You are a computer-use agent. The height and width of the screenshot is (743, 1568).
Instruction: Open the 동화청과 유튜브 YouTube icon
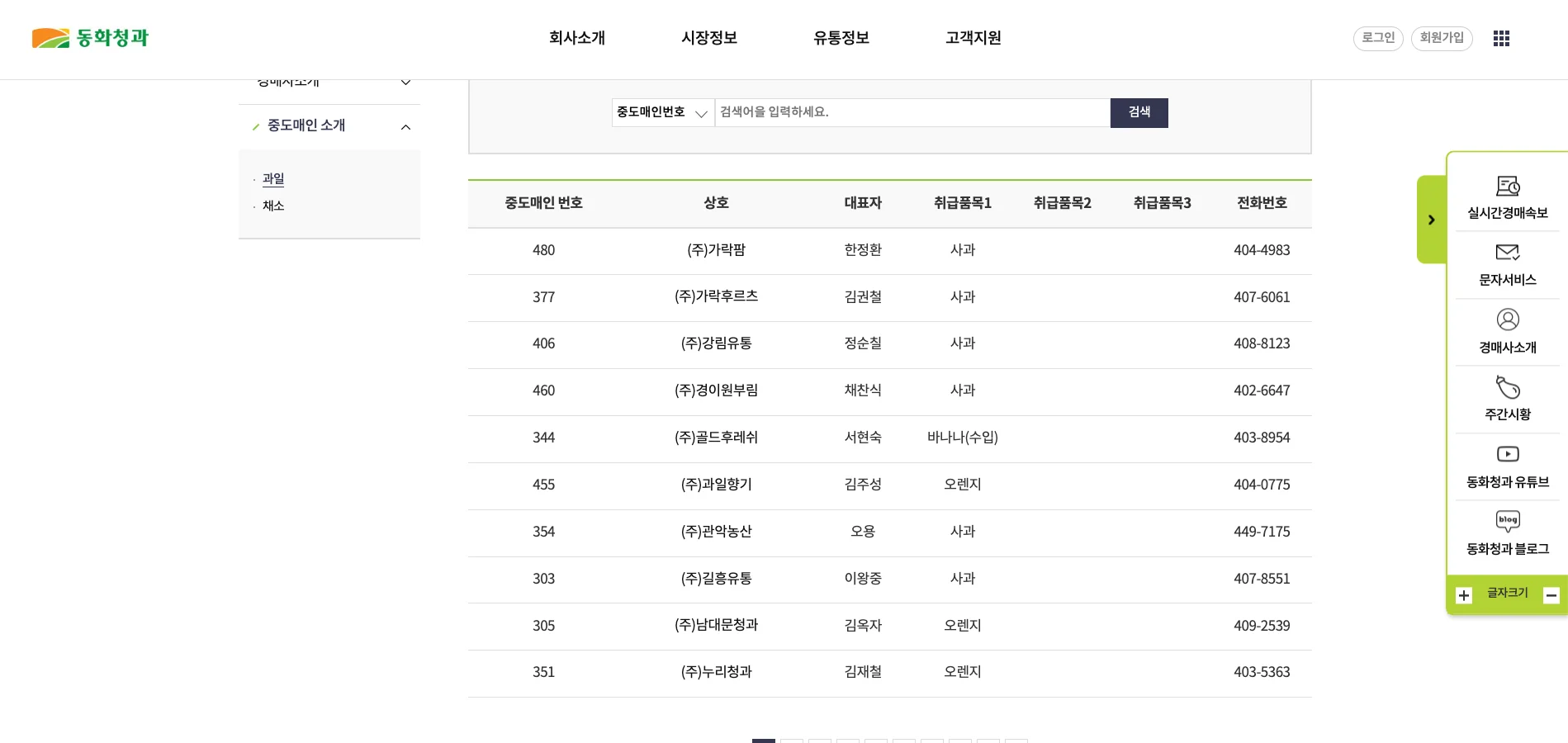[1507, 466]
